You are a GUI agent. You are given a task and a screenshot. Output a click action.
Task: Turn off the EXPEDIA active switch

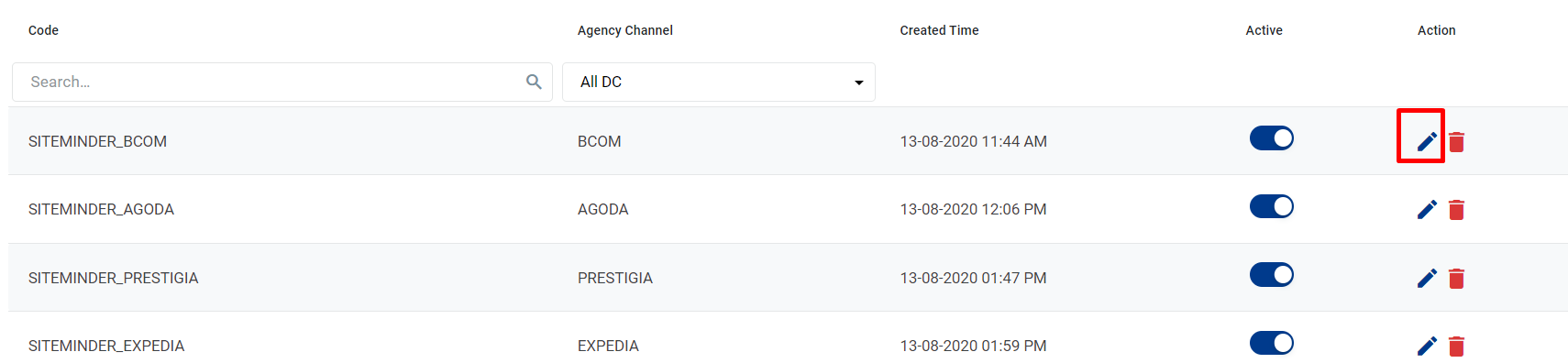1271,343
